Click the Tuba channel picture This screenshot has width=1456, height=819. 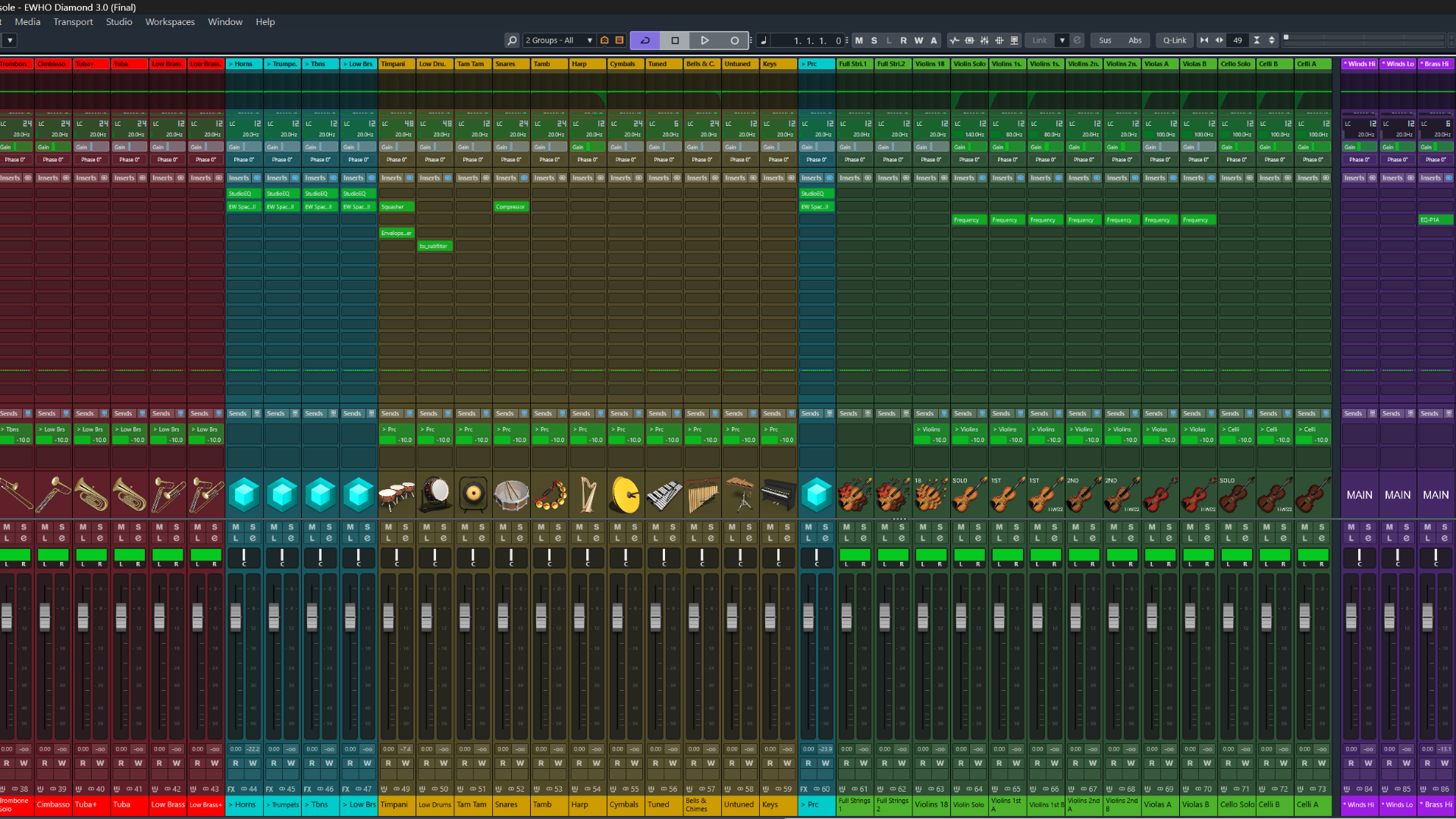(130, 494)
